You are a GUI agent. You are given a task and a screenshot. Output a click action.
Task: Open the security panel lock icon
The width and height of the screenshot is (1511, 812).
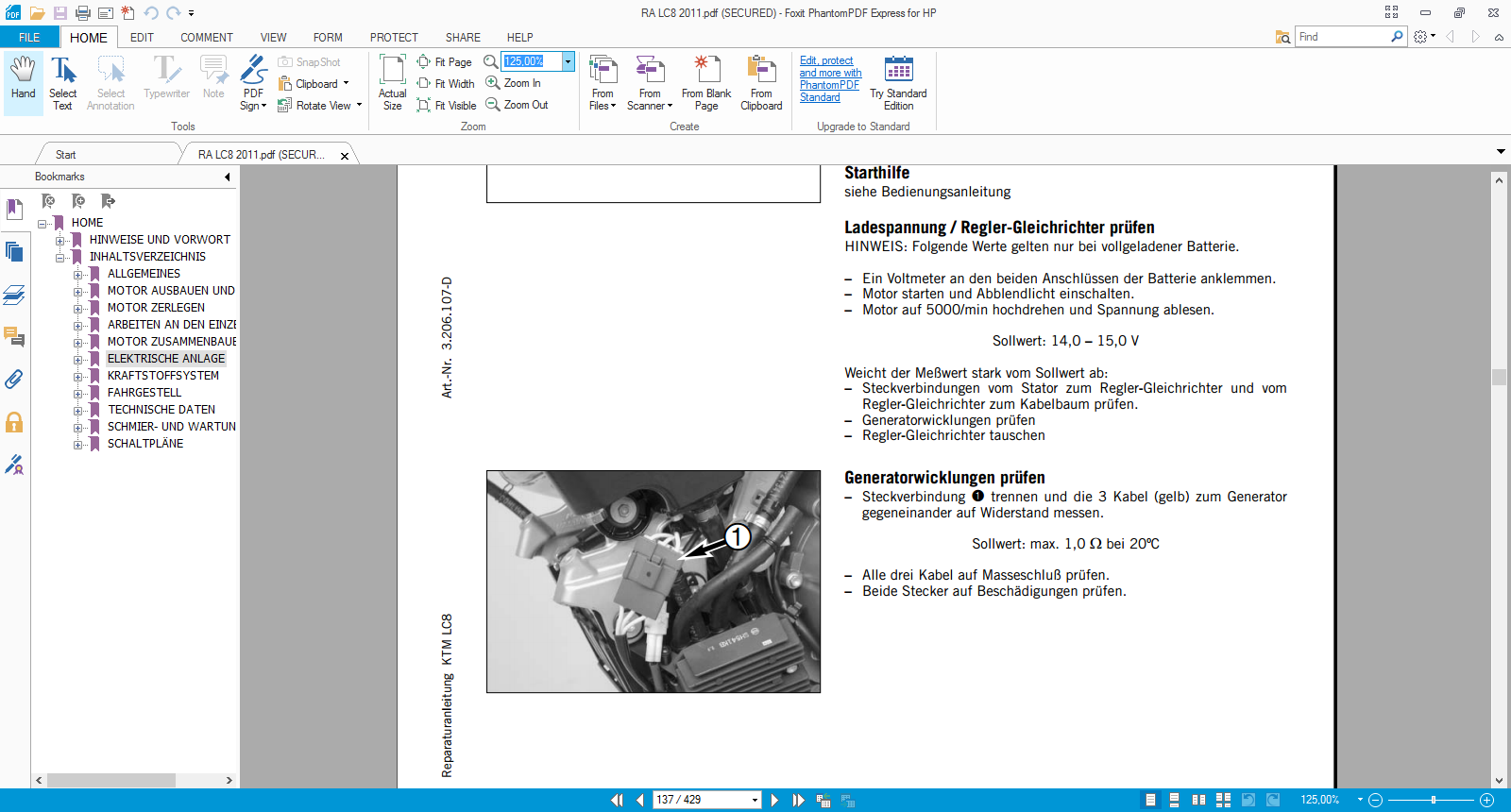click(14, 422)
